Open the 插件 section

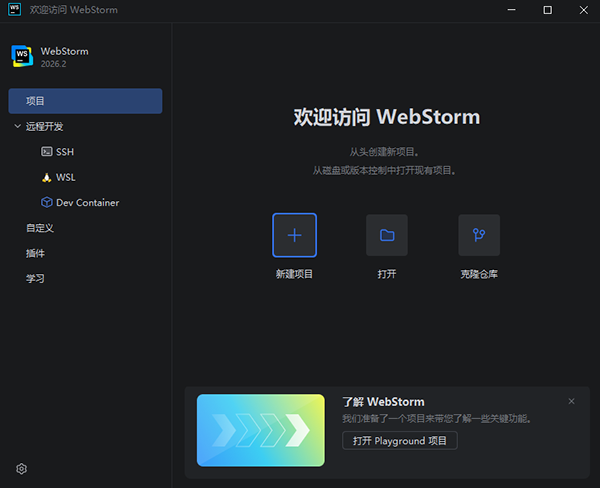pos(35,253)
